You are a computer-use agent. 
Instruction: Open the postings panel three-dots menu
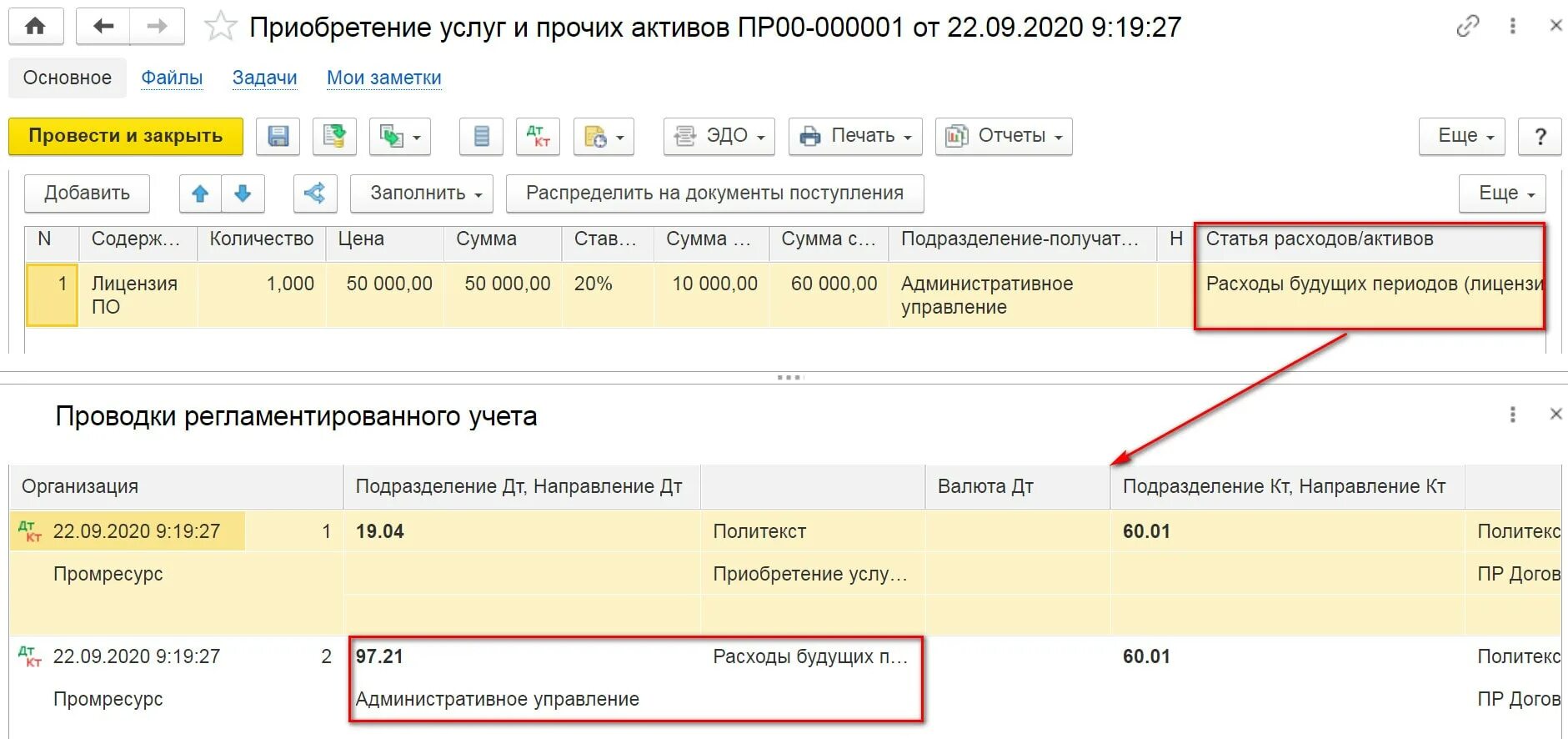(1512, 415)
